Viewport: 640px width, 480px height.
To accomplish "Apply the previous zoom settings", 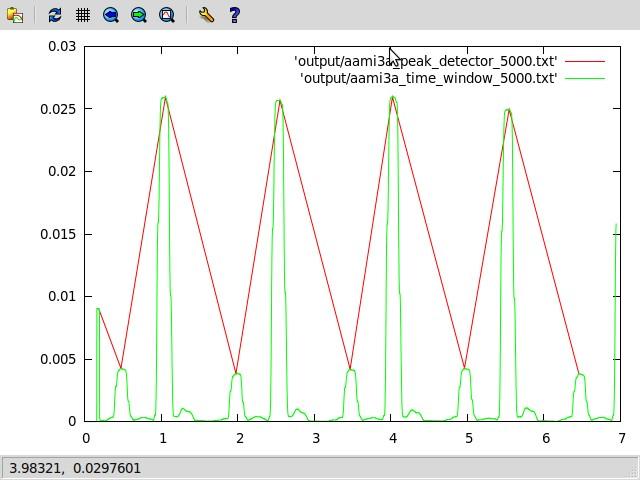I will 111,15.
